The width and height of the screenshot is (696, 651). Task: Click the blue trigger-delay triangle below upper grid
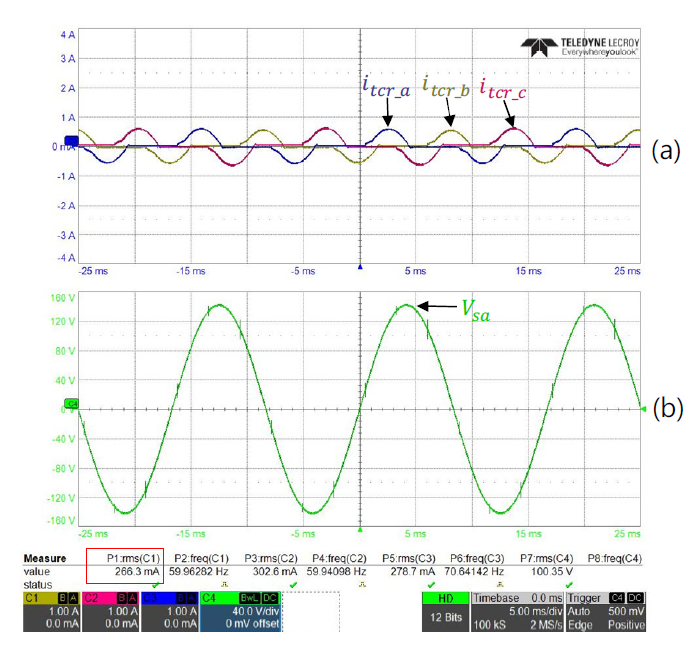coord(359,266)
